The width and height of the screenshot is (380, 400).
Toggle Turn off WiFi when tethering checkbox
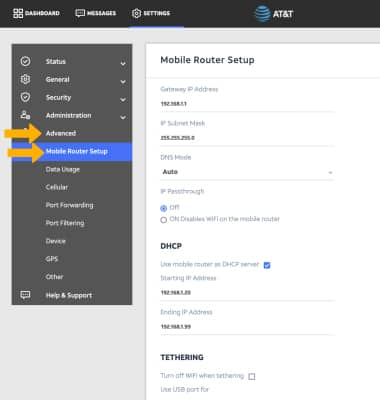252,376
